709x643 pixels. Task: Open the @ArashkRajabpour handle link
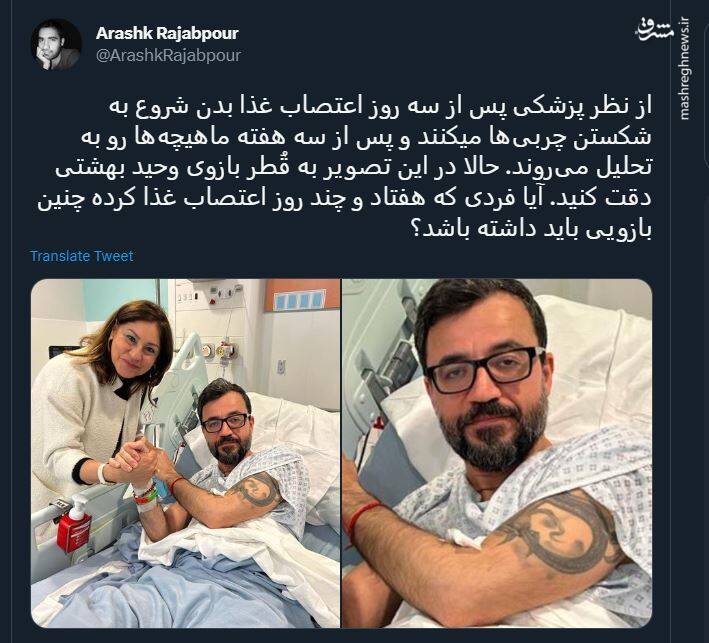168,55
